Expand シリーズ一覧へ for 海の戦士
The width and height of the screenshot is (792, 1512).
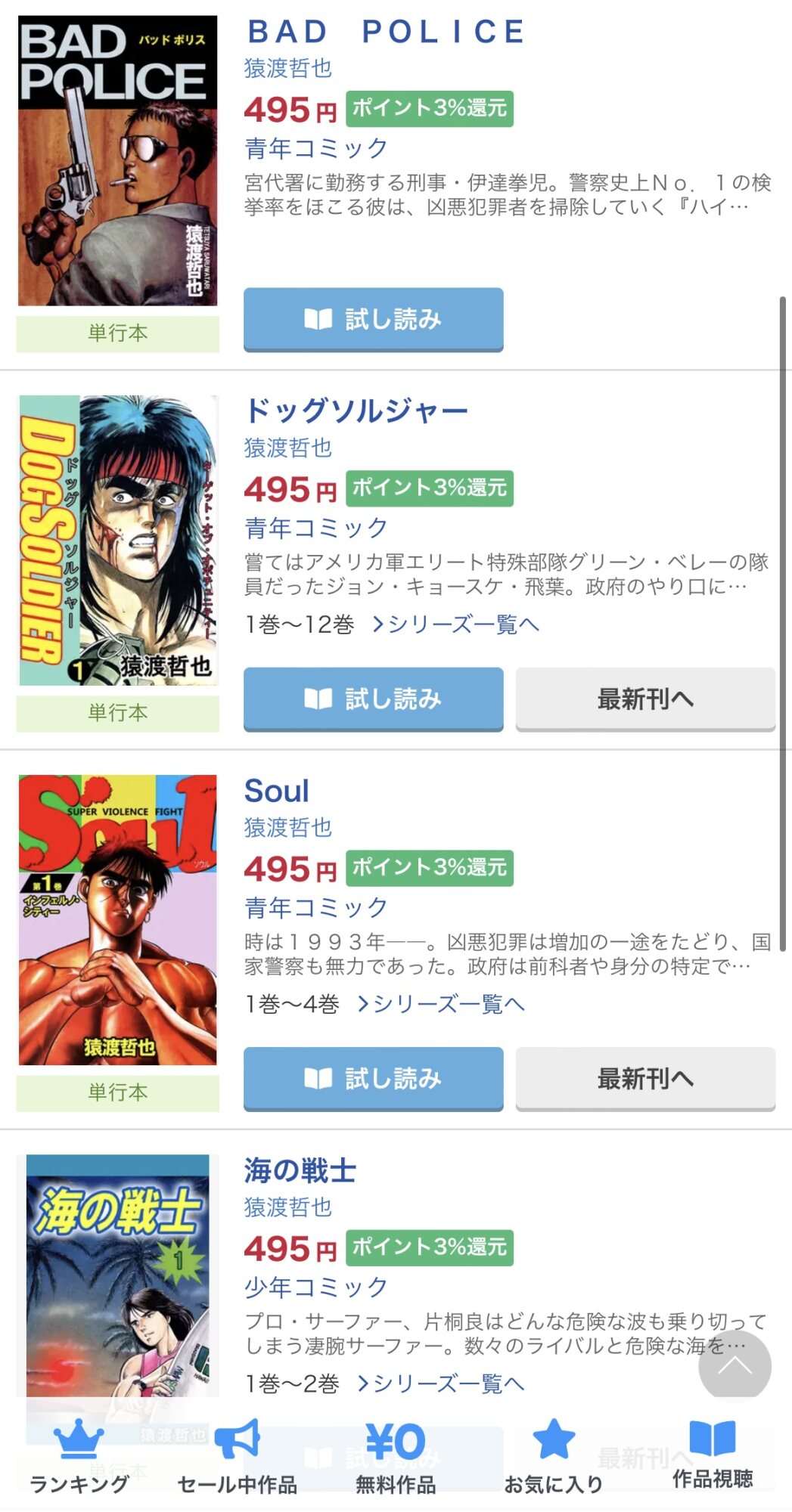[441, 1383]
